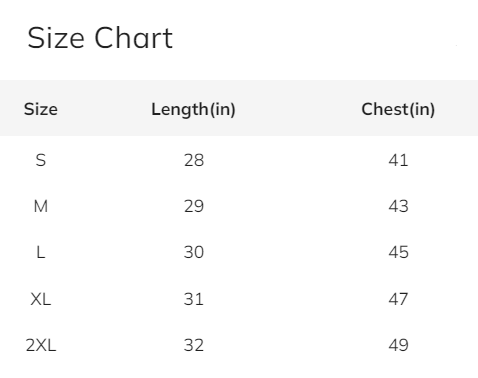
Task: Click the Size Chart heading
Action: tap(100, 38)
